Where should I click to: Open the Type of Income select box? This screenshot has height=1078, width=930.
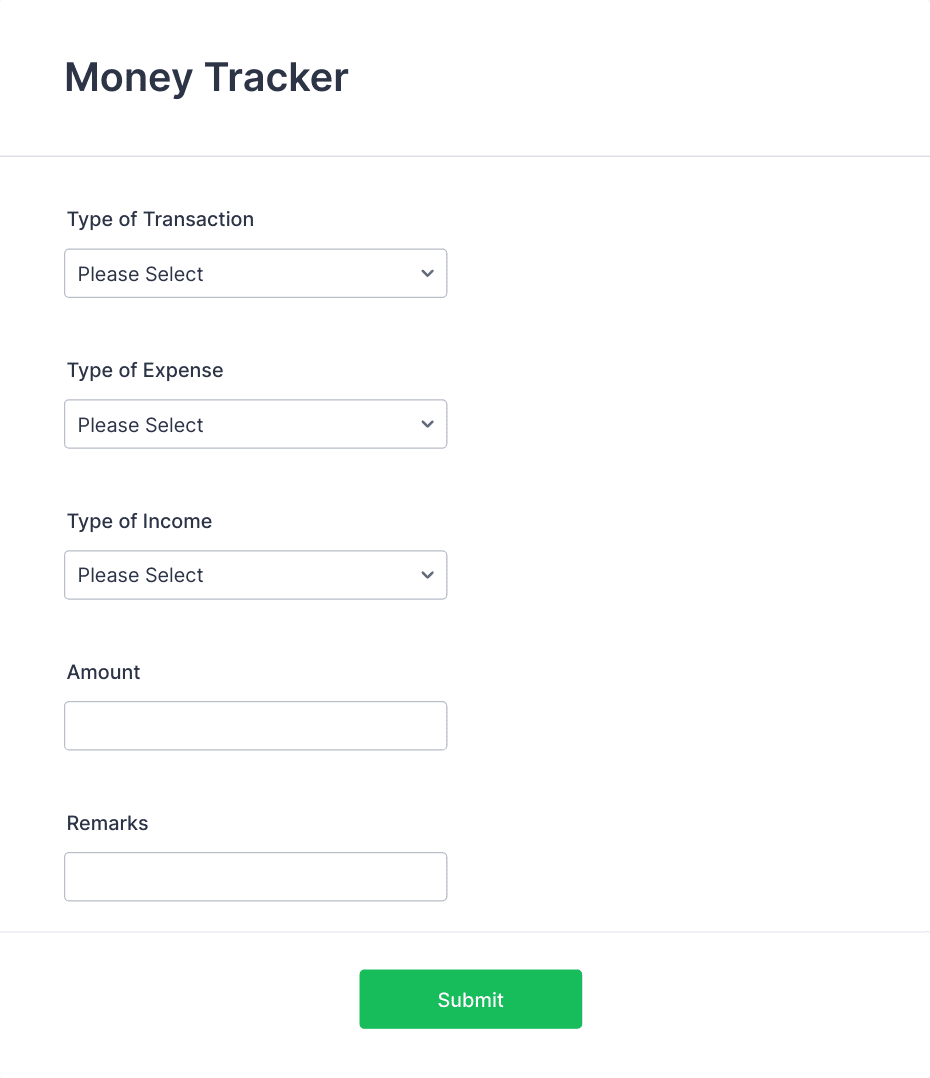pyautogui.click(x=256, y=575)
